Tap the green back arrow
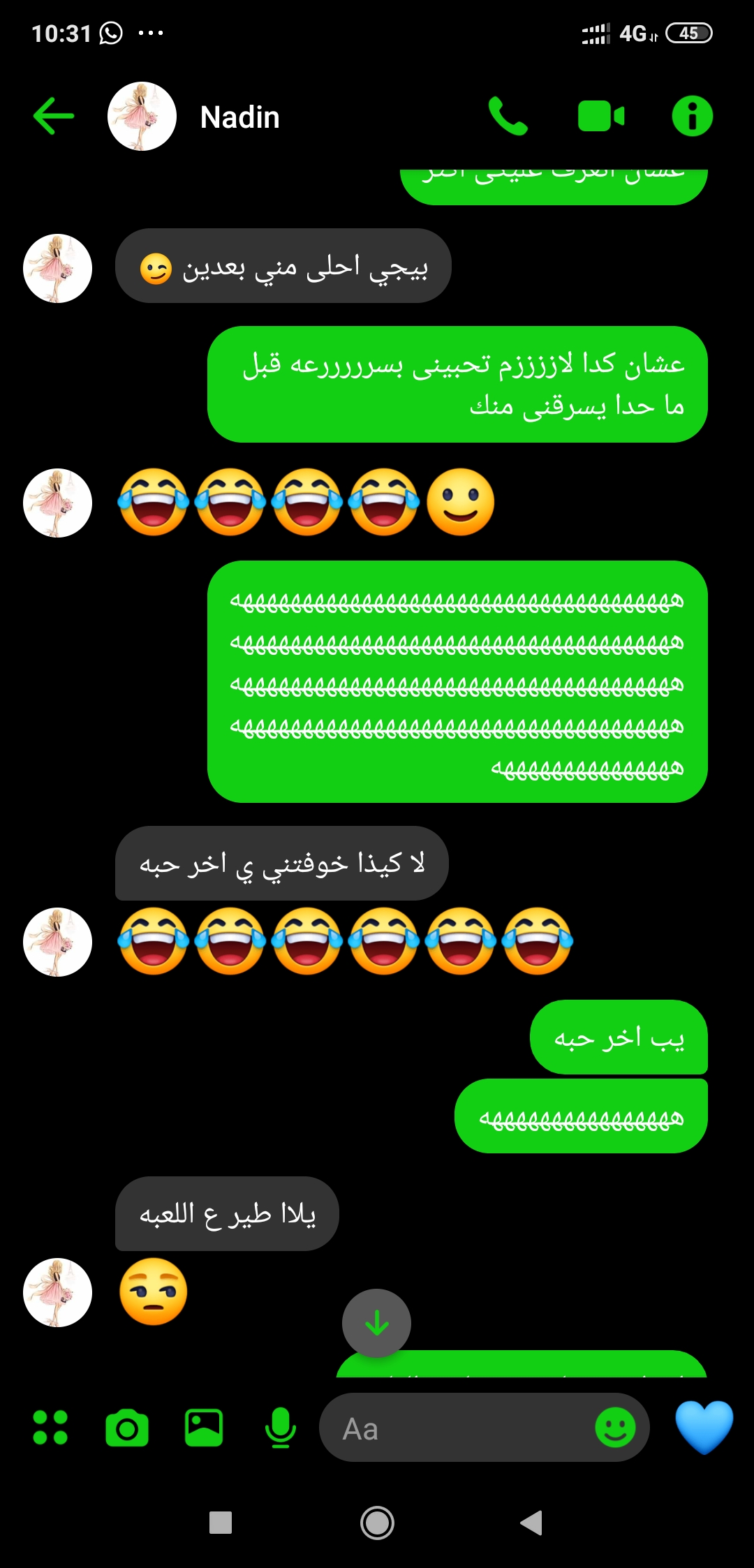754x1568 pixels. (x=54, y=116)
